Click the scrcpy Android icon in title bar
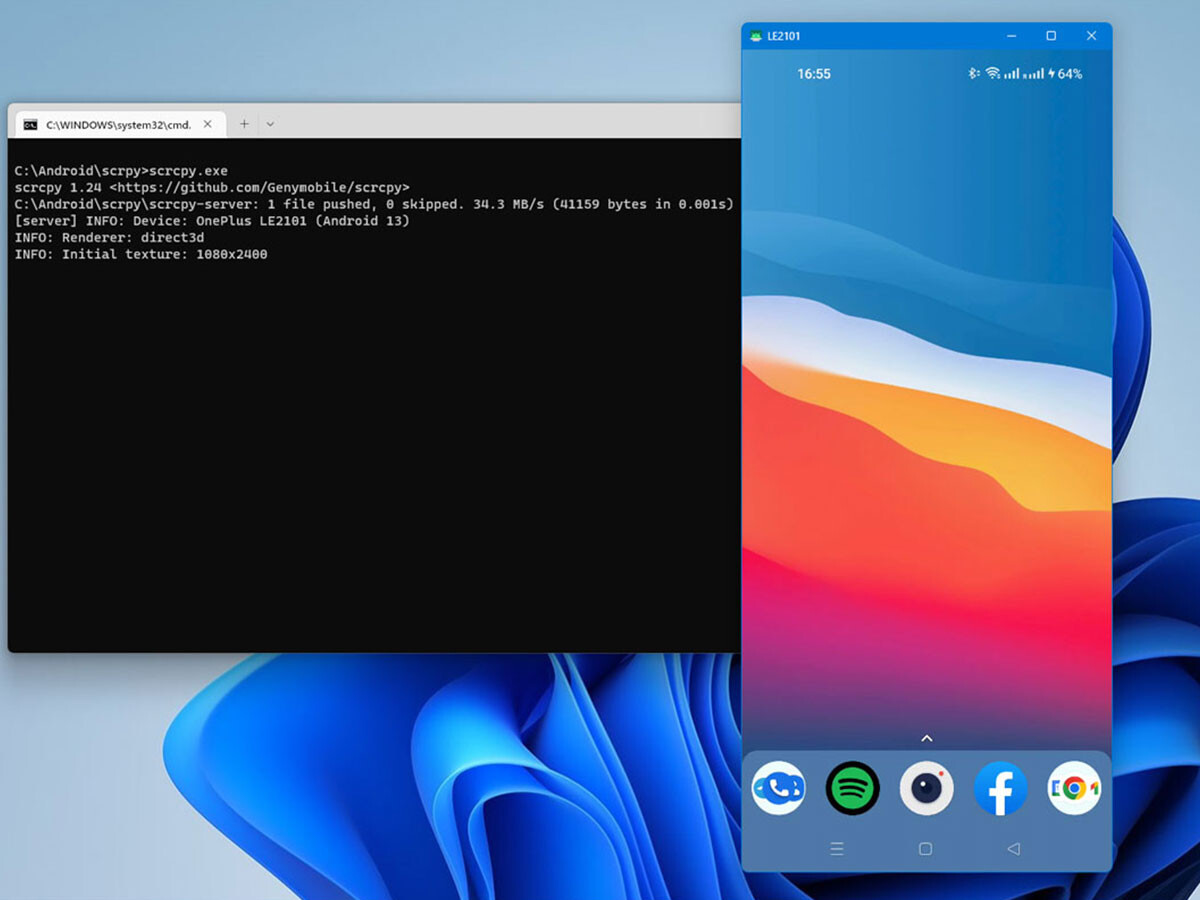The width and height of the screenshot is (1200, 900). coord(756,36)
